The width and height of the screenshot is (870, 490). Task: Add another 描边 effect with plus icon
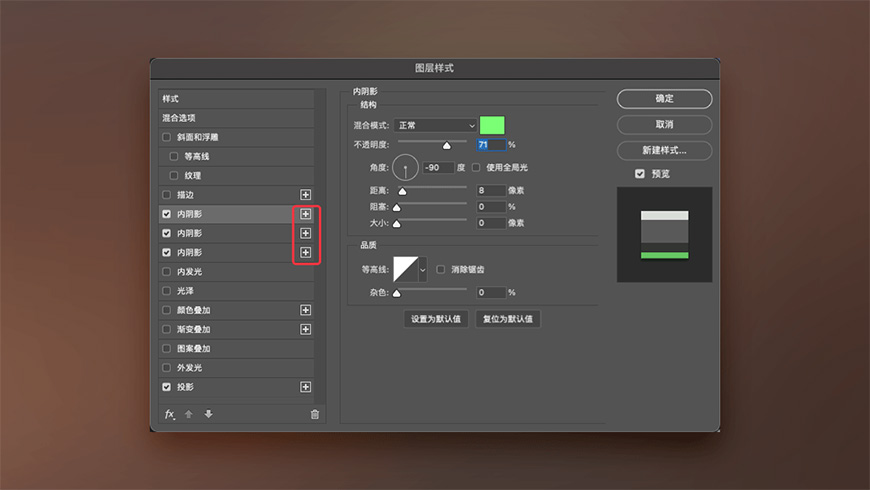tap(305, 195)
